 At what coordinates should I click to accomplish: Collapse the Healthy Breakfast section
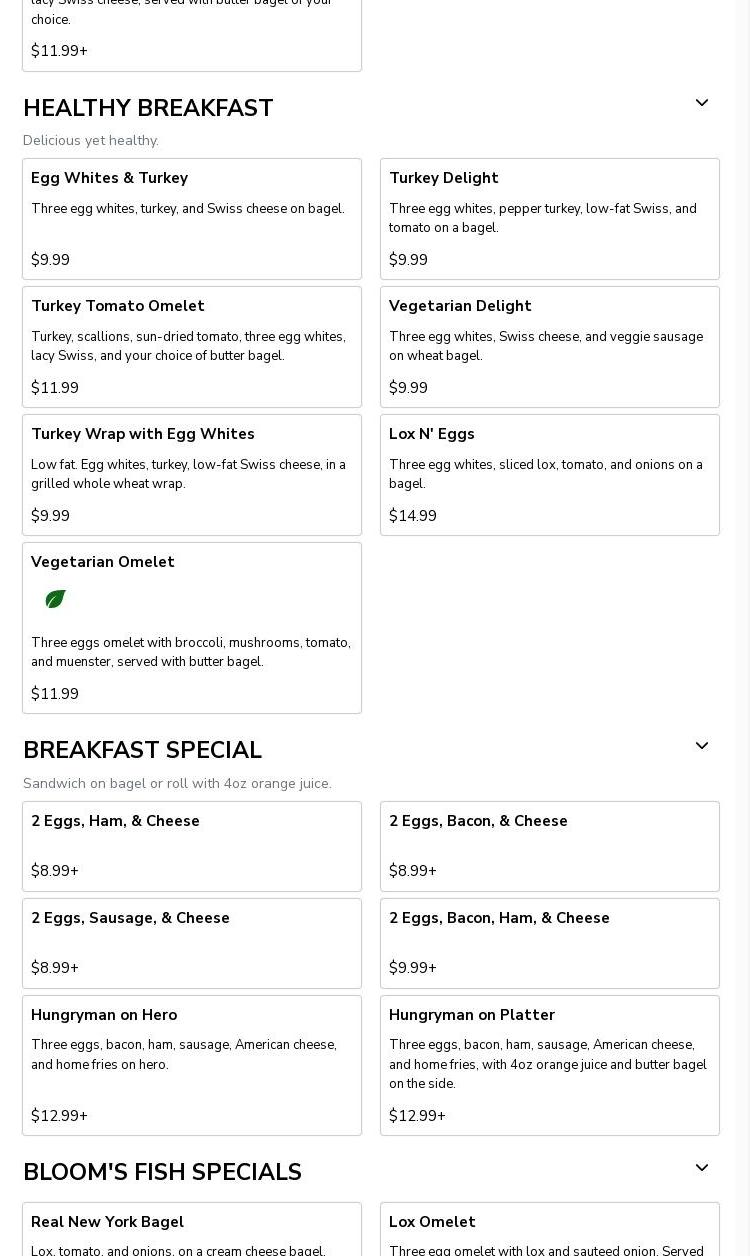pyautogui.click(x=701, y=103)
